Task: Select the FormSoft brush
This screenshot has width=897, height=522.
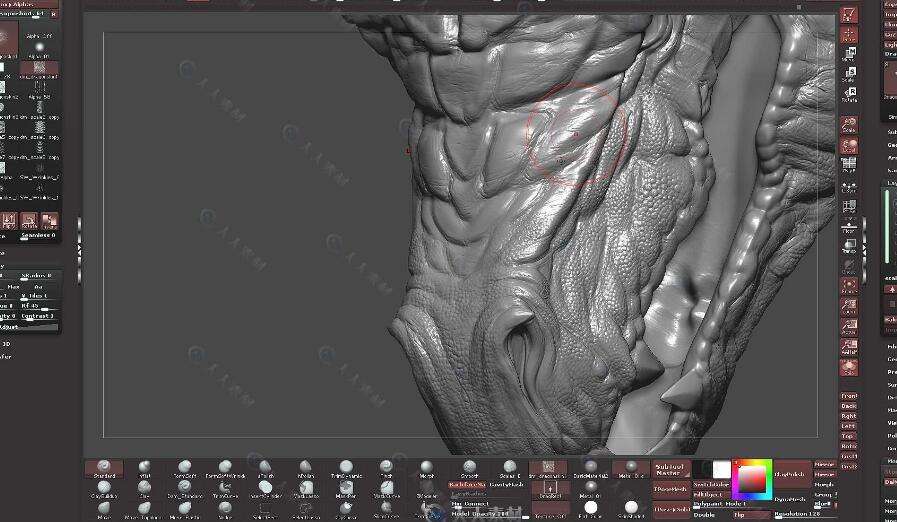Action: 184,469
